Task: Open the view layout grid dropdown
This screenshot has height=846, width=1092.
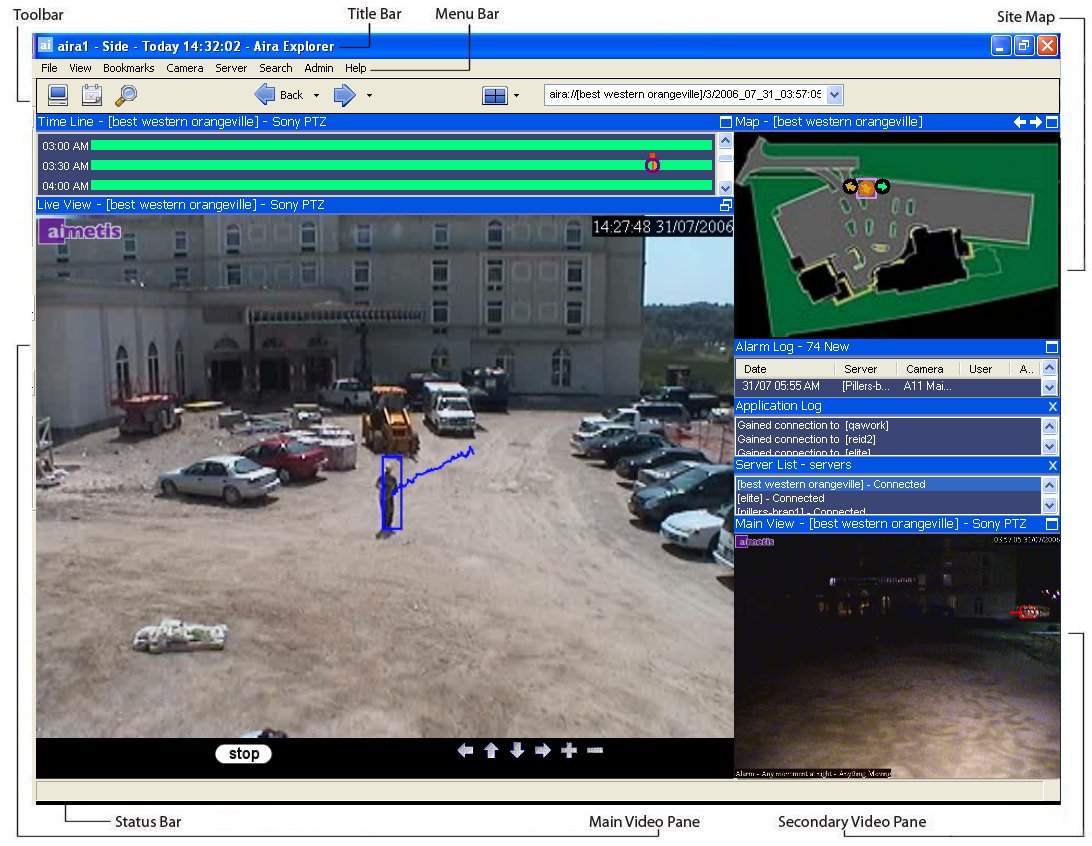Action: (x=516, y=96)
